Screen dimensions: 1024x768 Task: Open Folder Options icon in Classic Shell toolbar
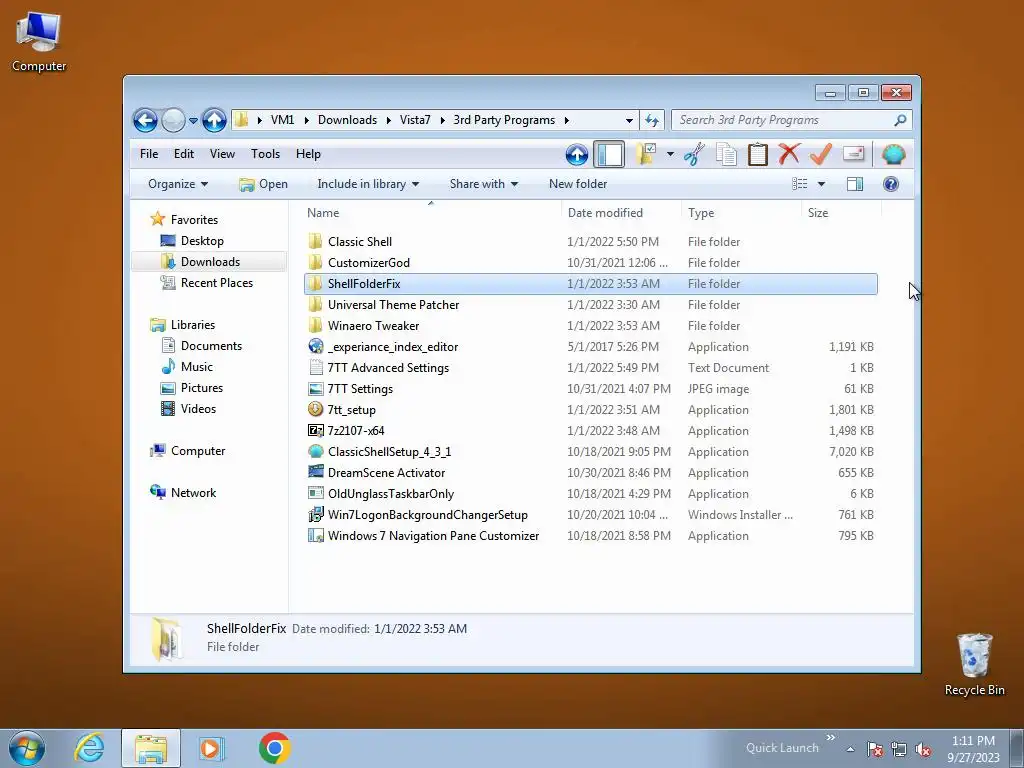[645, 154]
